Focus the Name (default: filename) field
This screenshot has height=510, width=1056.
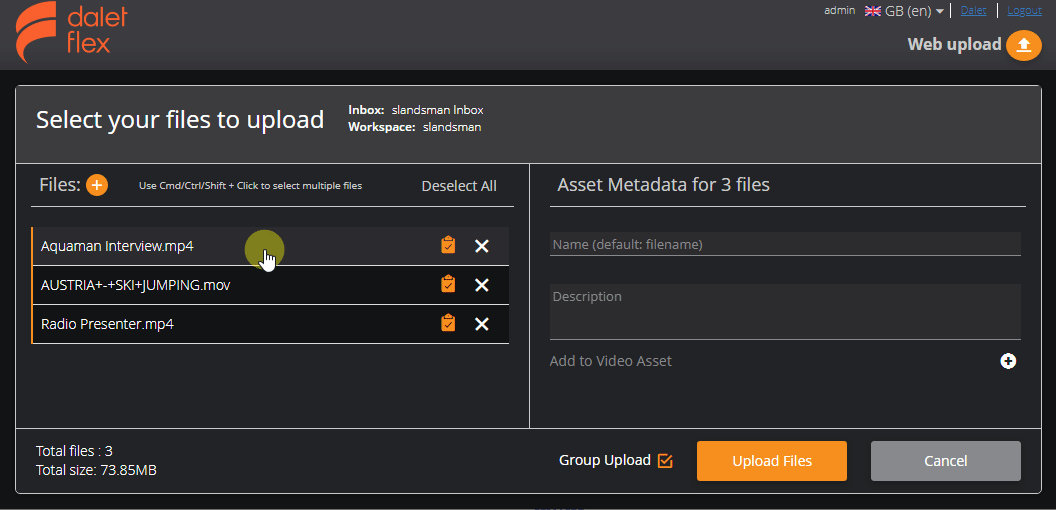coord(785,245)
